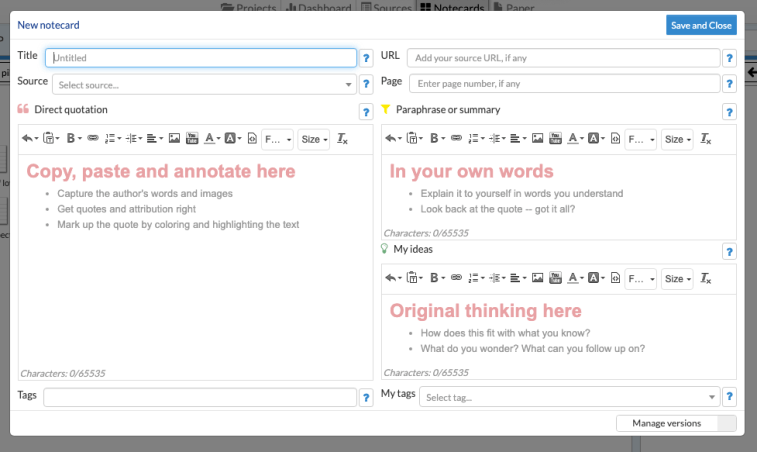Remove formatting in Paraphrase toolbar

pyautogui.click(x=705, y=139)
